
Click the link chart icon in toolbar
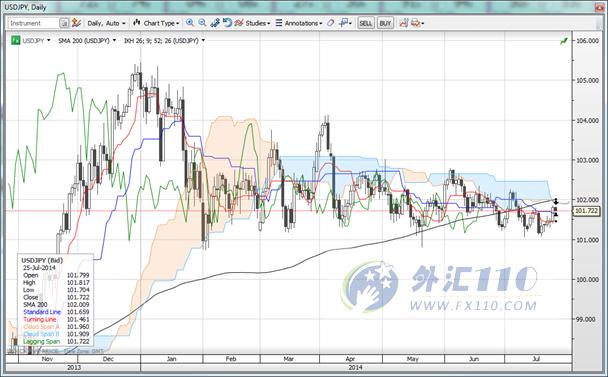(215, 23)
